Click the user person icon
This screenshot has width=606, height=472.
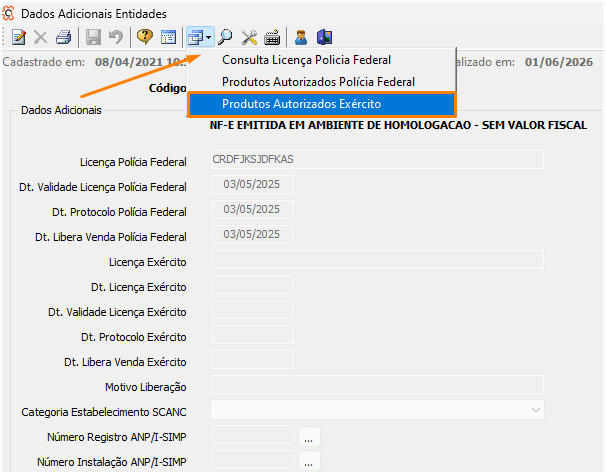301,37
